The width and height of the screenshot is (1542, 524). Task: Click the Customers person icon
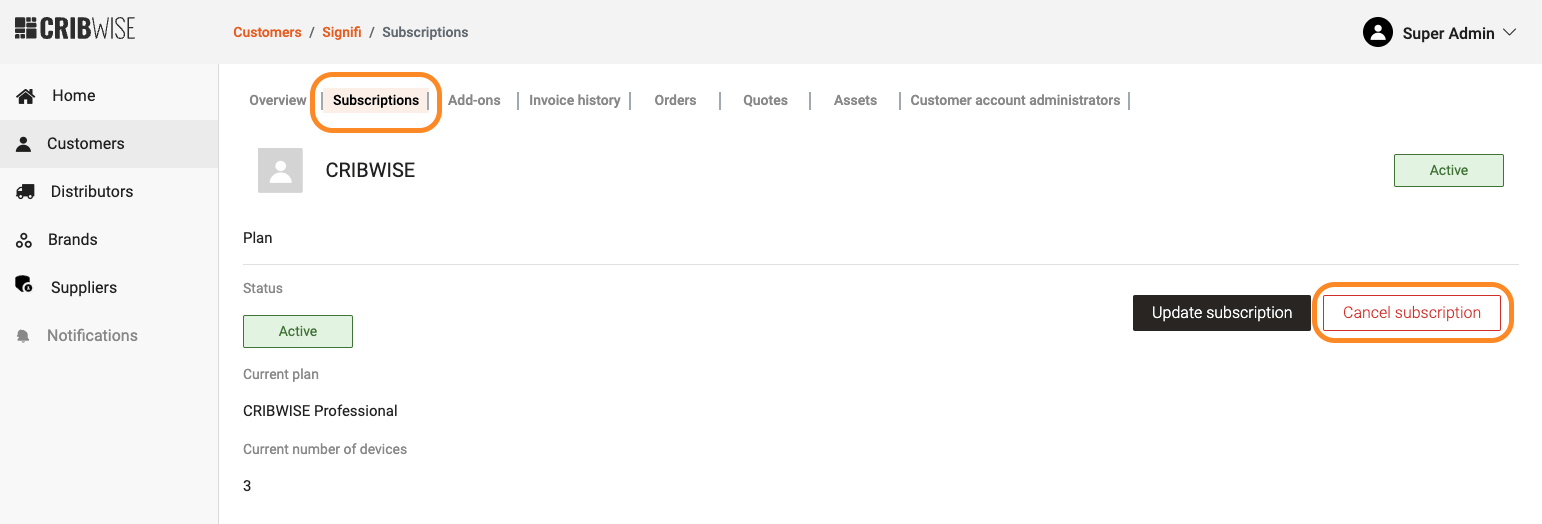point(24,144)
